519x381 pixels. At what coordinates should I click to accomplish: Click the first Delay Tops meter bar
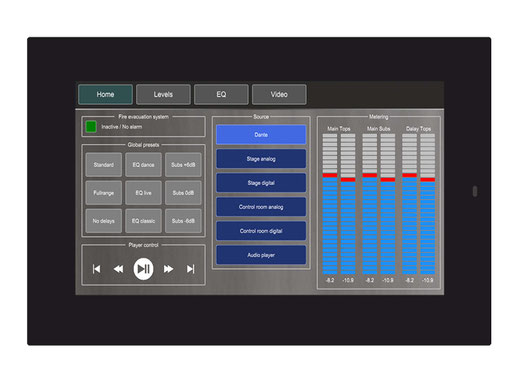[x=409, y=204]
